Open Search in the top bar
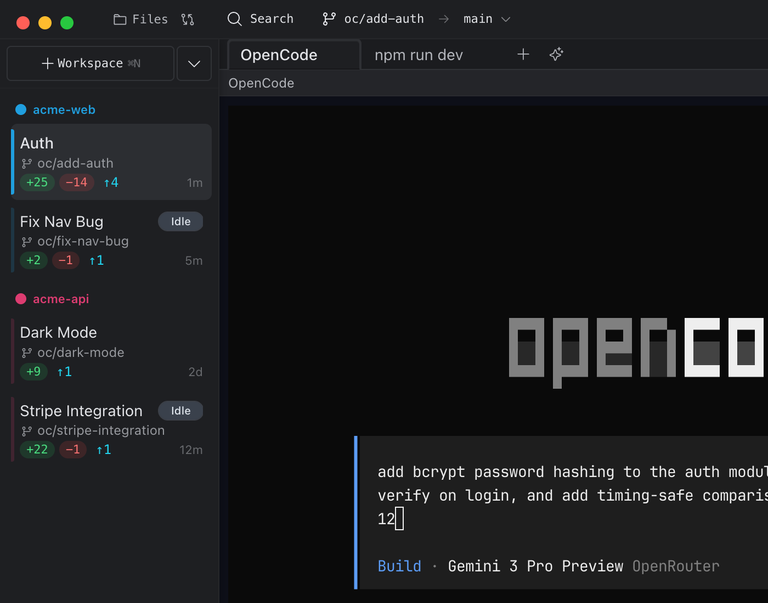The image size is (768, 603). click(x=260, y=19)
